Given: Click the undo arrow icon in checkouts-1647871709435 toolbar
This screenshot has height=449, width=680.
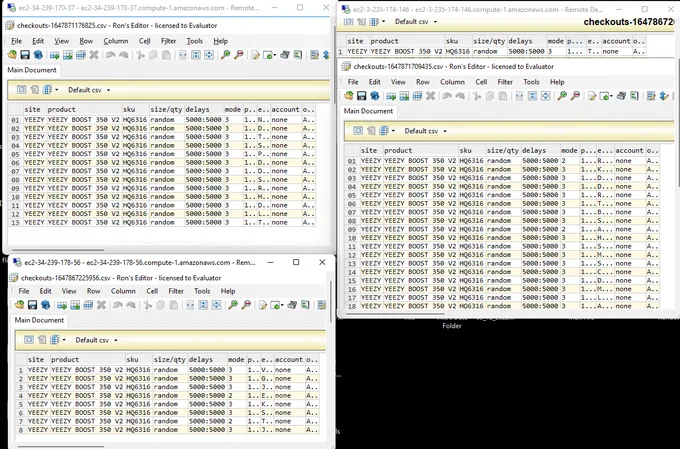Looking at the screenshot, I should (x=447, y=96).
